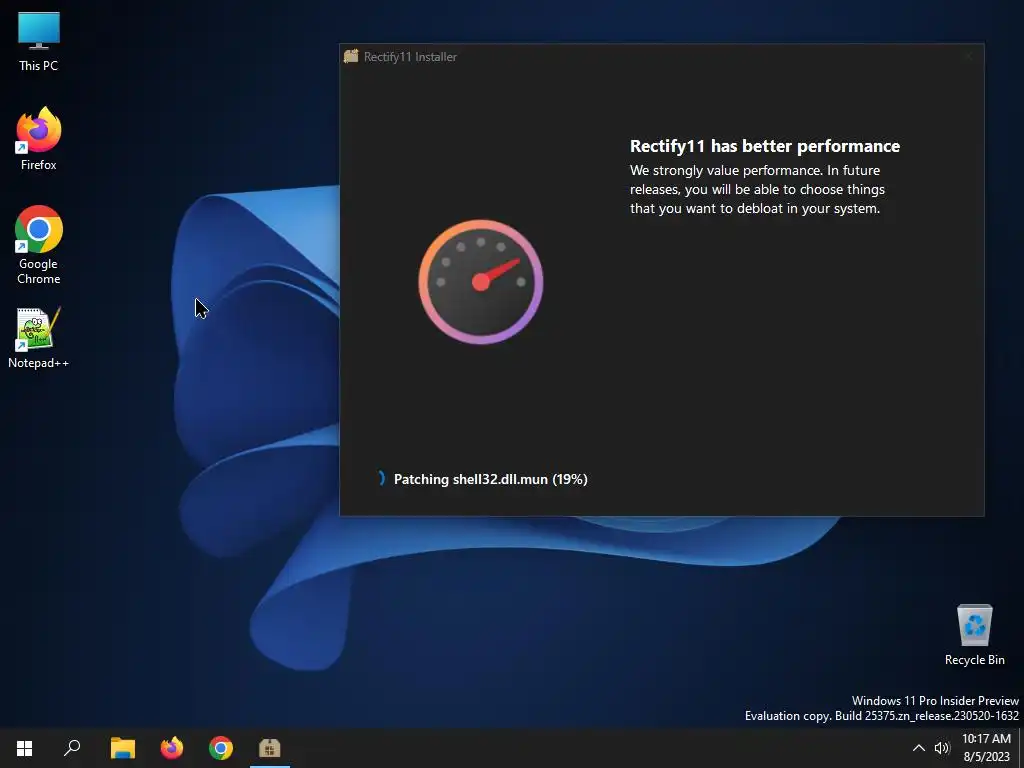The height and width of the screenshot is (768, 1024).
Task: Close the Rectify11 Installer window
Action: [968, 57]
